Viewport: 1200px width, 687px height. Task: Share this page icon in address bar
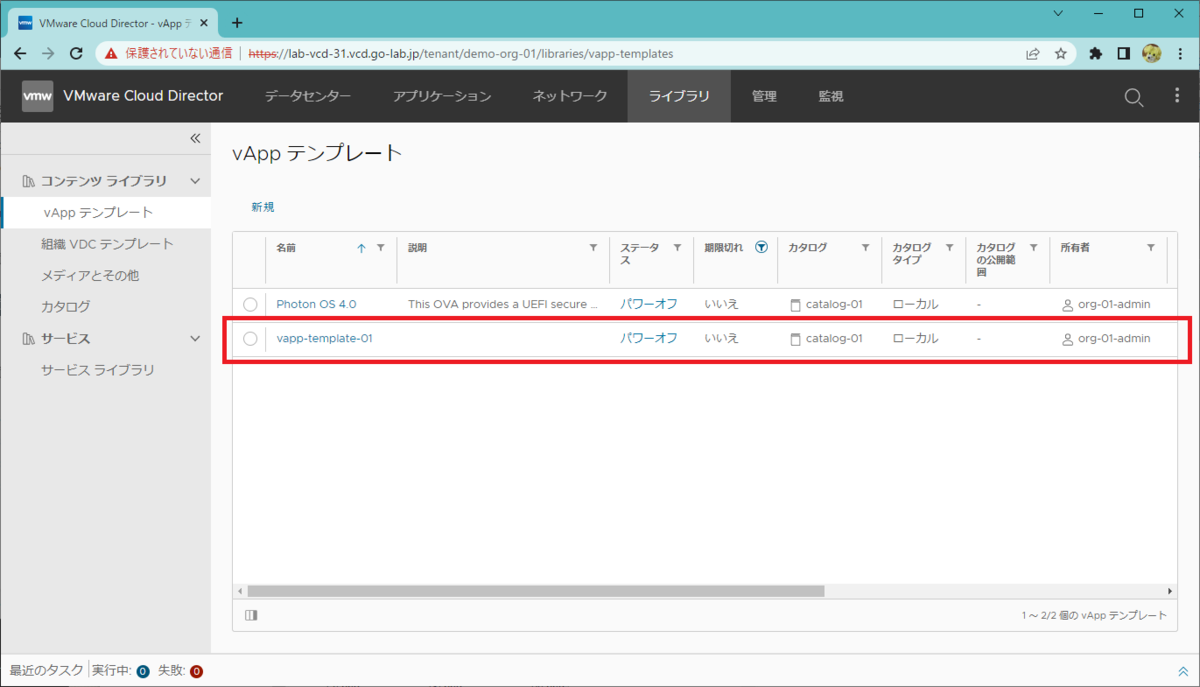[x=1032, y=53]
